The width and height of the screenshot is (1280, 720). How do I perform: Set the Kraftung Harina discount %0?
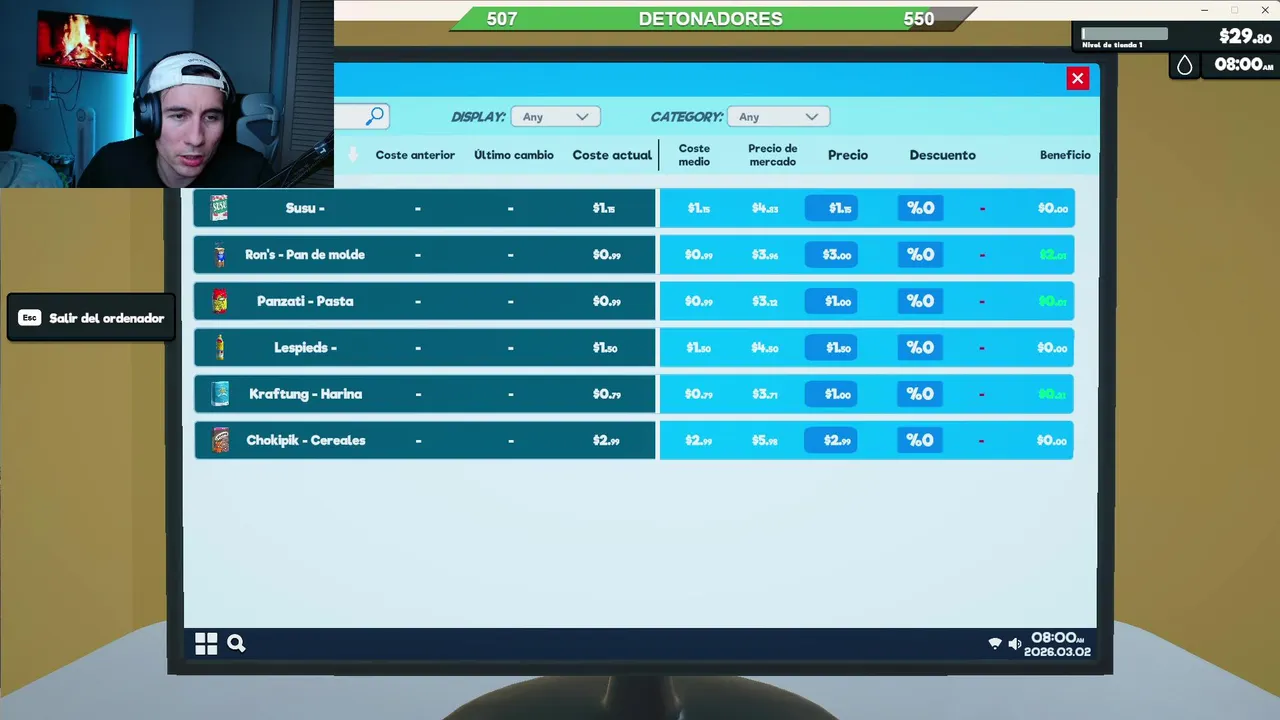[x=920, y=394]
